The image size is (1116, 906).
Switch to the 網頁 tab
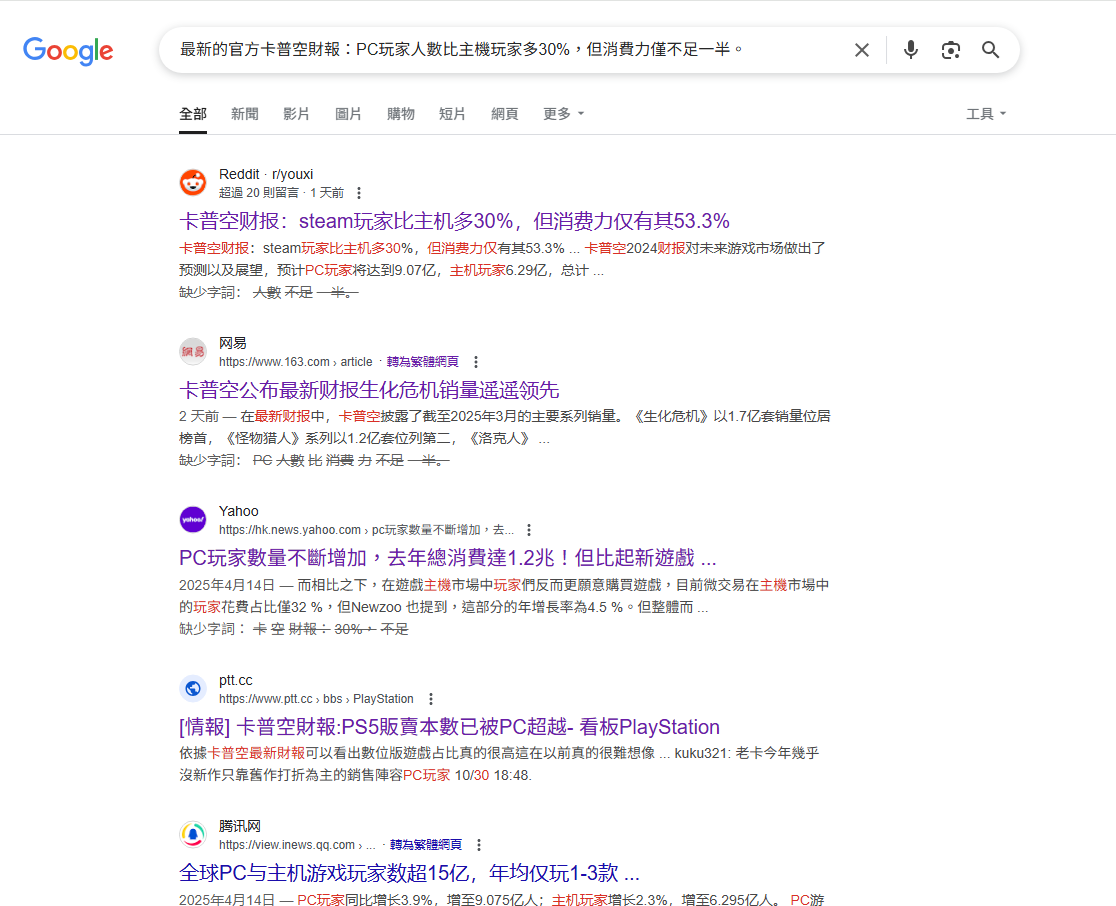coord(505,114)
